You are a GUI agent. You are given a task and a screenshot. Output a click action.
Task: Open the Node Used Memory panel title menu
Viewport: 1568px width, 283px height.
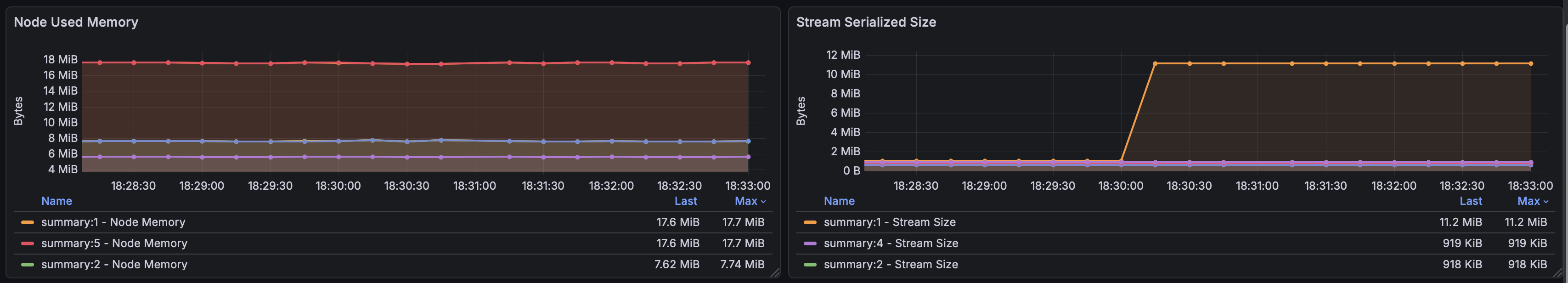click(76, 22)
